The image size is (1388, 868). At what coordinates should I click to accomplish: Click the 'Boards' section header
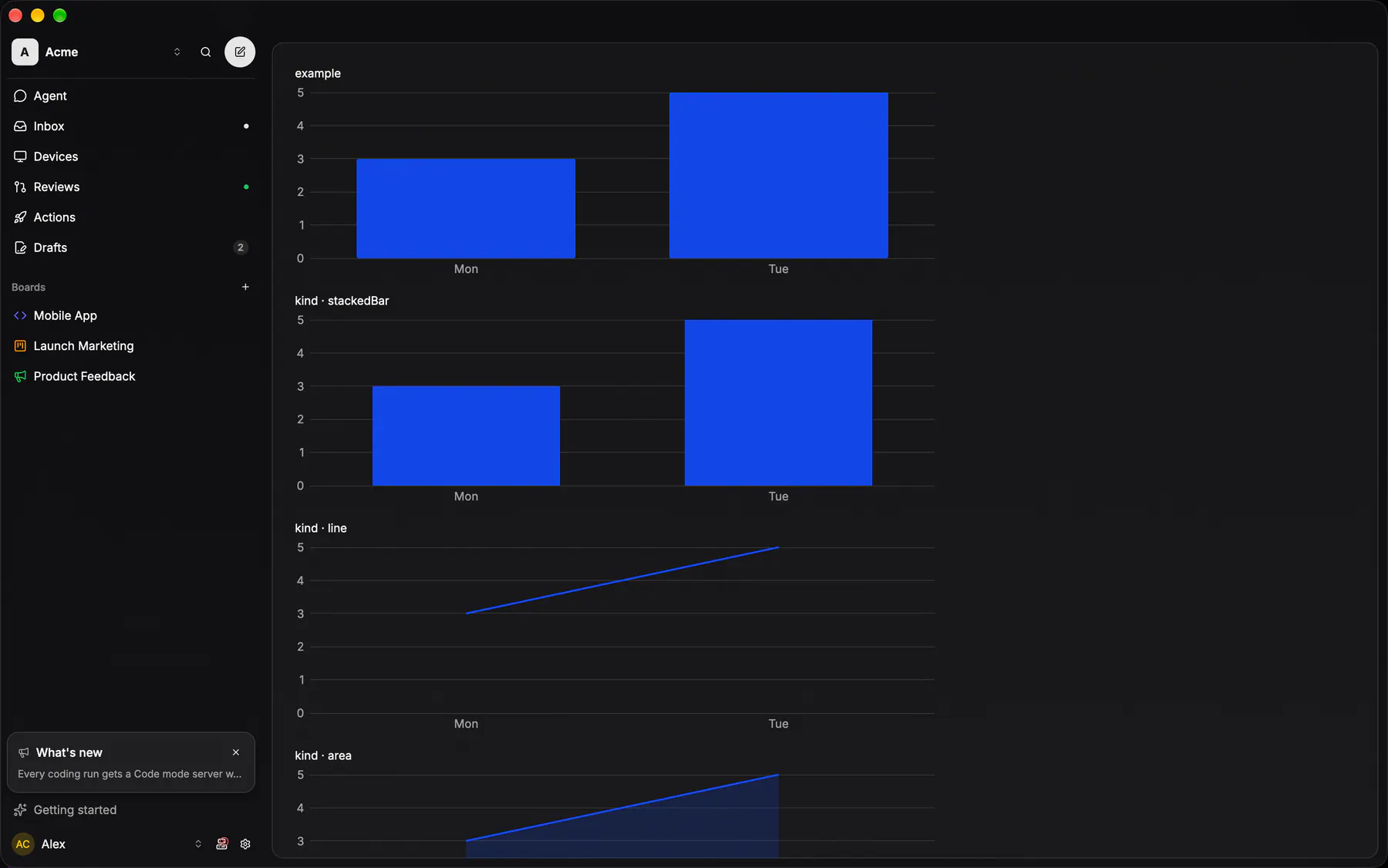29,288
